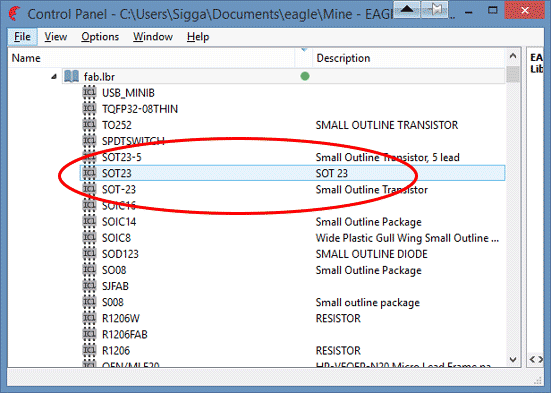
Task: Close the Control Panel window
Action: pos(525,11)
